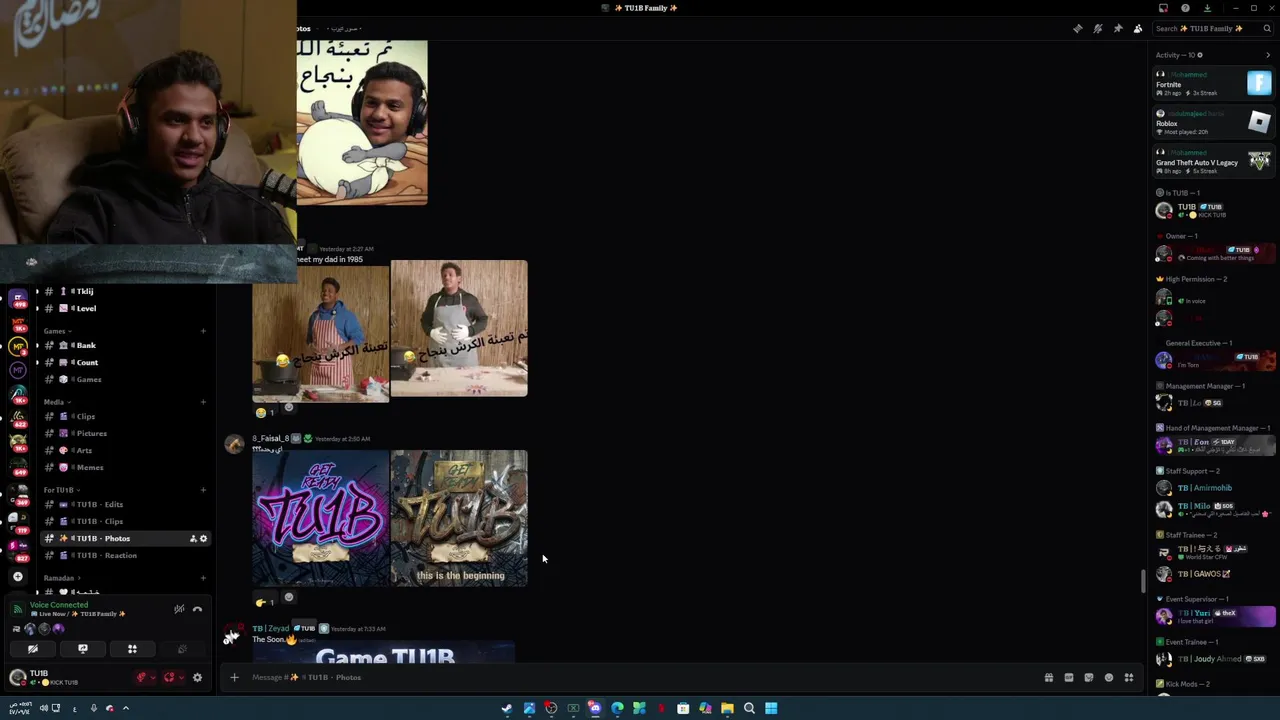
Task: Open input device dropdown arrow beside microphone
Action: [x=153, y=677]
